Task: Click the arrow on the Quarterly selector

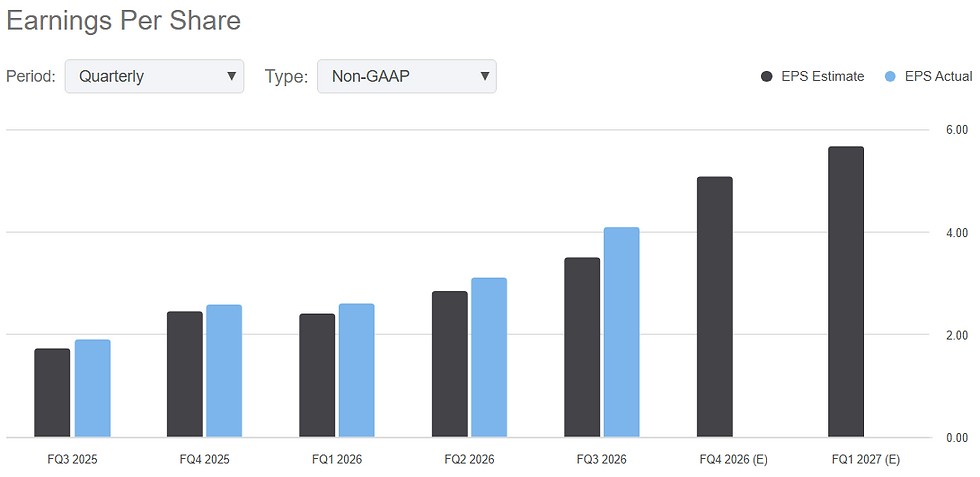Action: [231, 76]
